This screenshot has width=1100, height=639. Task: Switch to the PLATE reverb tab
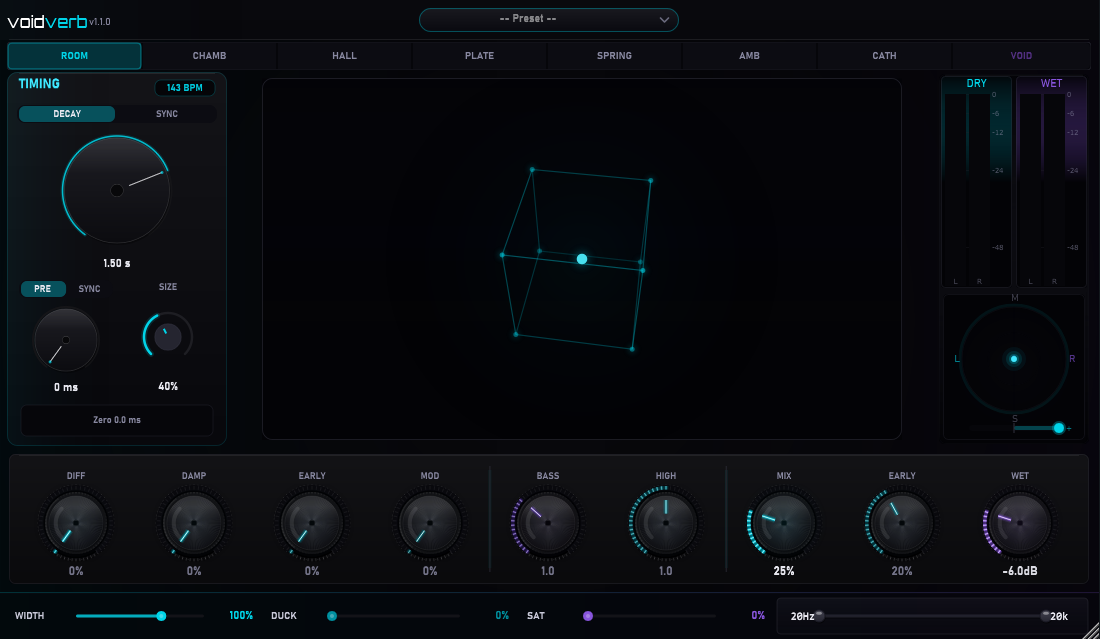(480, 55)
